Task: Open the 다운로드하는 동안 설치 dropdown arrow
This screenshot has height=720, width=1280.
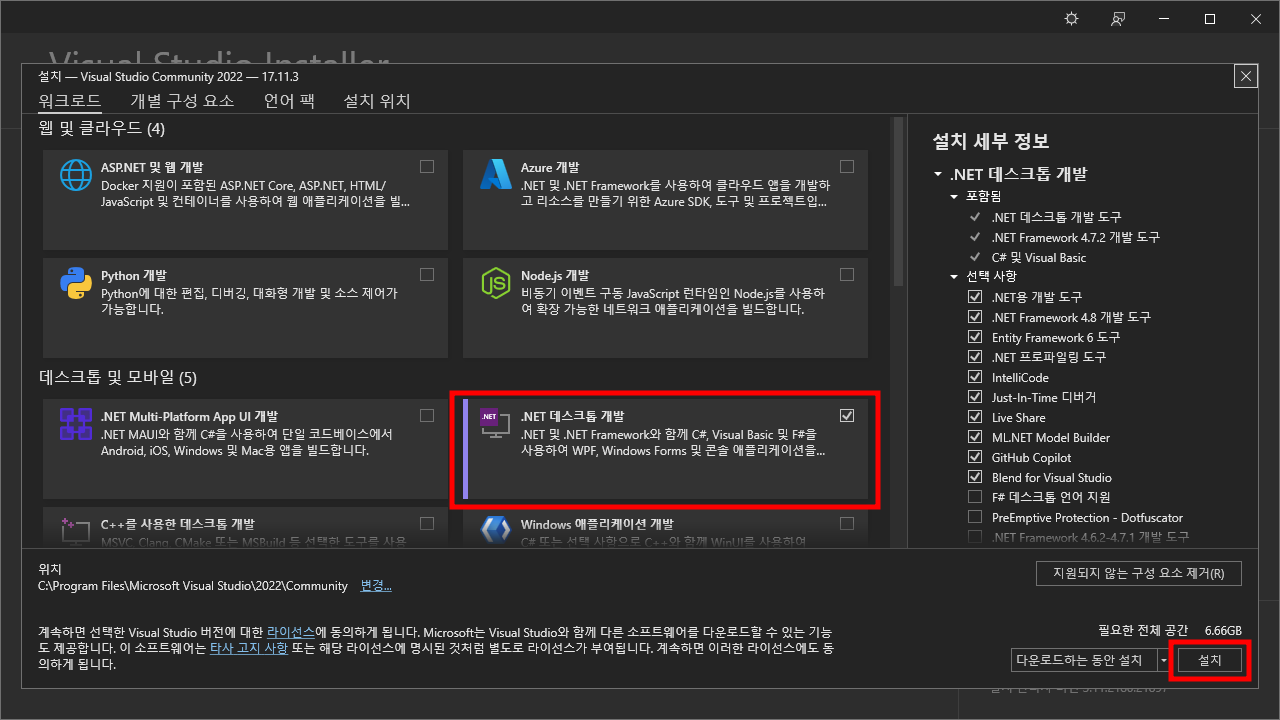Action: 1164,660
